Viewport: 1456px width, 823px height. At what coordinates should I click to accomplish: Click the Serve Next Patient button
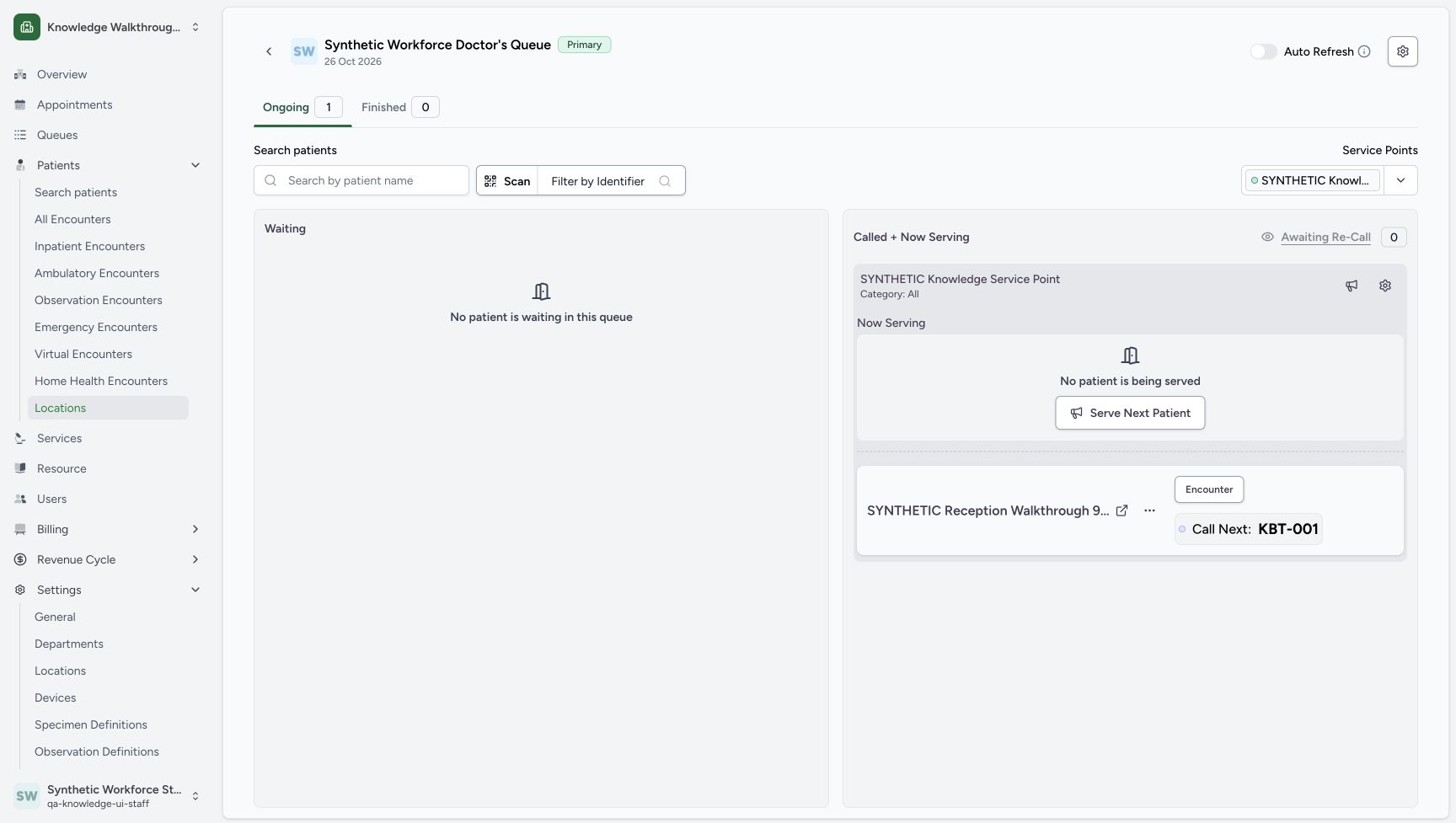click(x=1130, y=413)
